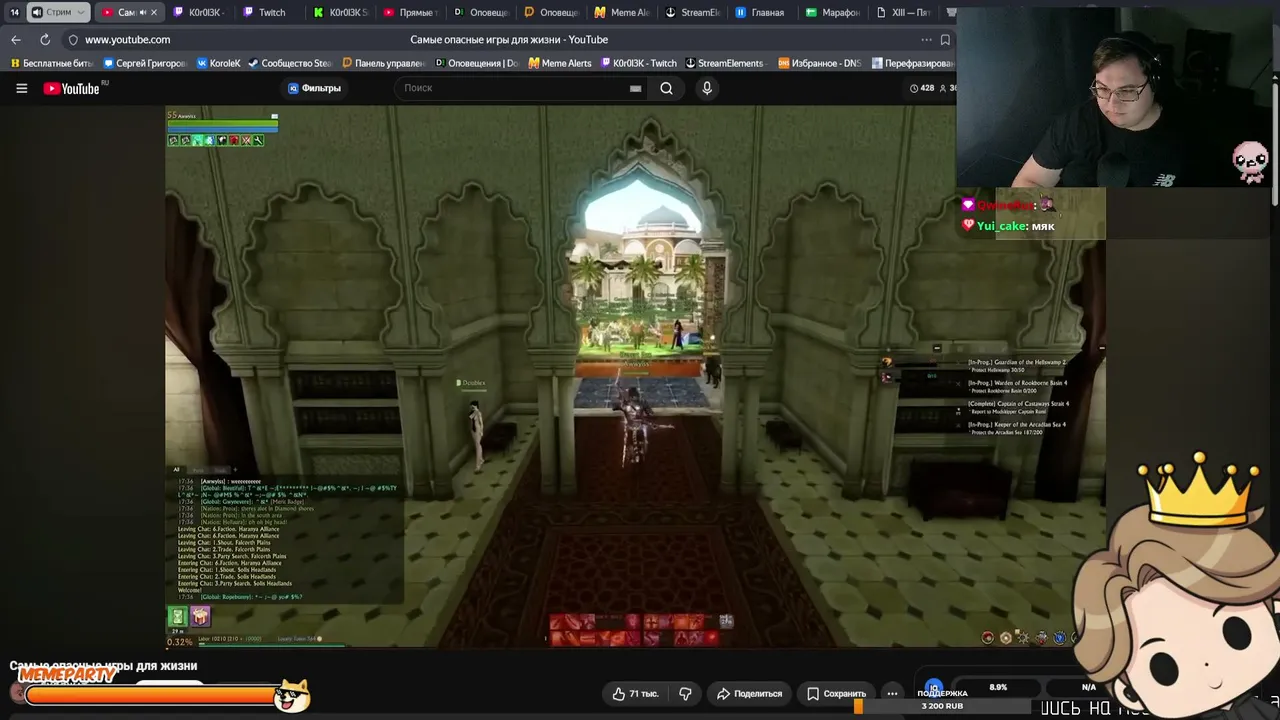The height and width of the screenshot is (720, 1280).
Task: Click the pink gift box icon in game
Action: click(x=200, y=617)
